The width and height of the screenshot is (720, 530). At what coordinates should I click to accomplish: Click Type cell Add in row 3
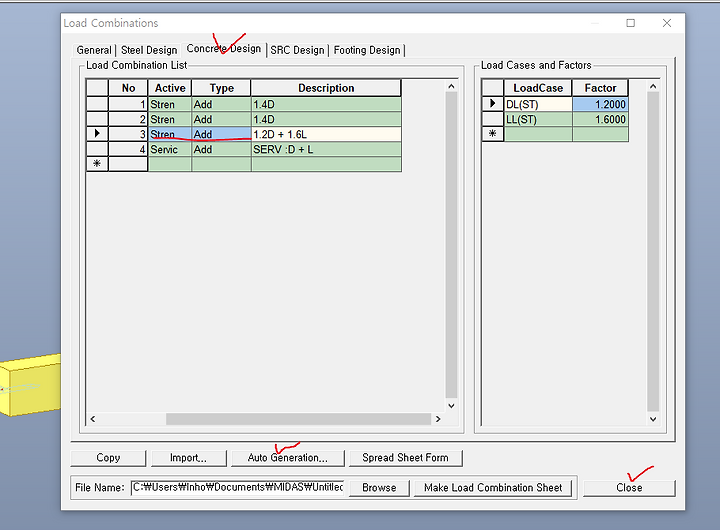tap(221, 134)
